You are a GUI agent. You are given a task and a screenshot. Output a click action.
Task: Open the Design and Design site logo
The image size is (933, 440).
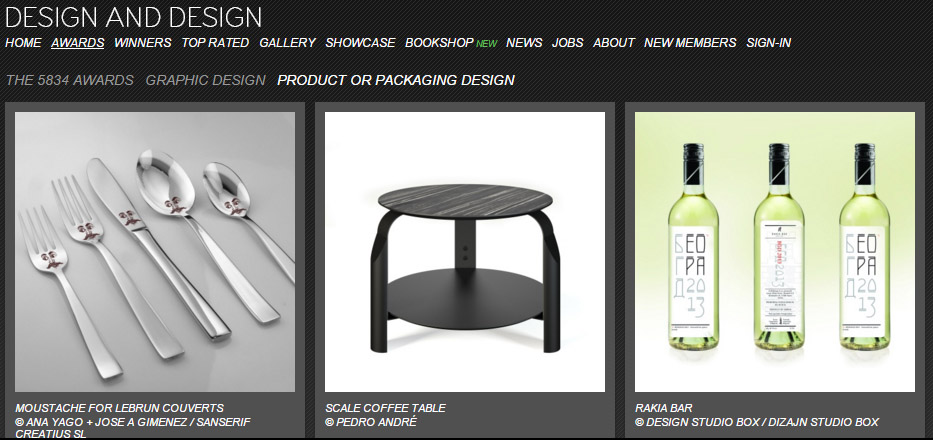(x=133, y=17)
